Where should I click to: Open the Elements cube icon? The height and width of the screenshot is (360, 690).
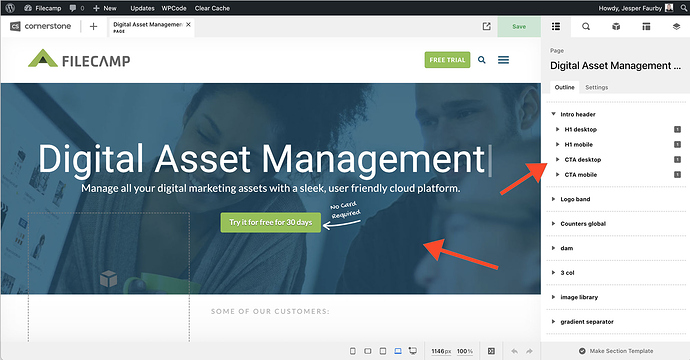coord(616,26)
